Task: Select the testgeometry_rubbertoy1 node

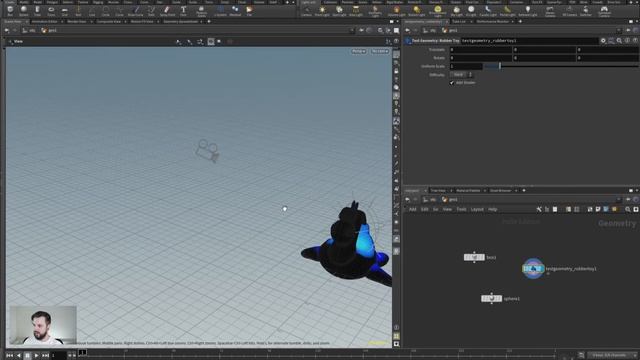Action: point(533,269)
